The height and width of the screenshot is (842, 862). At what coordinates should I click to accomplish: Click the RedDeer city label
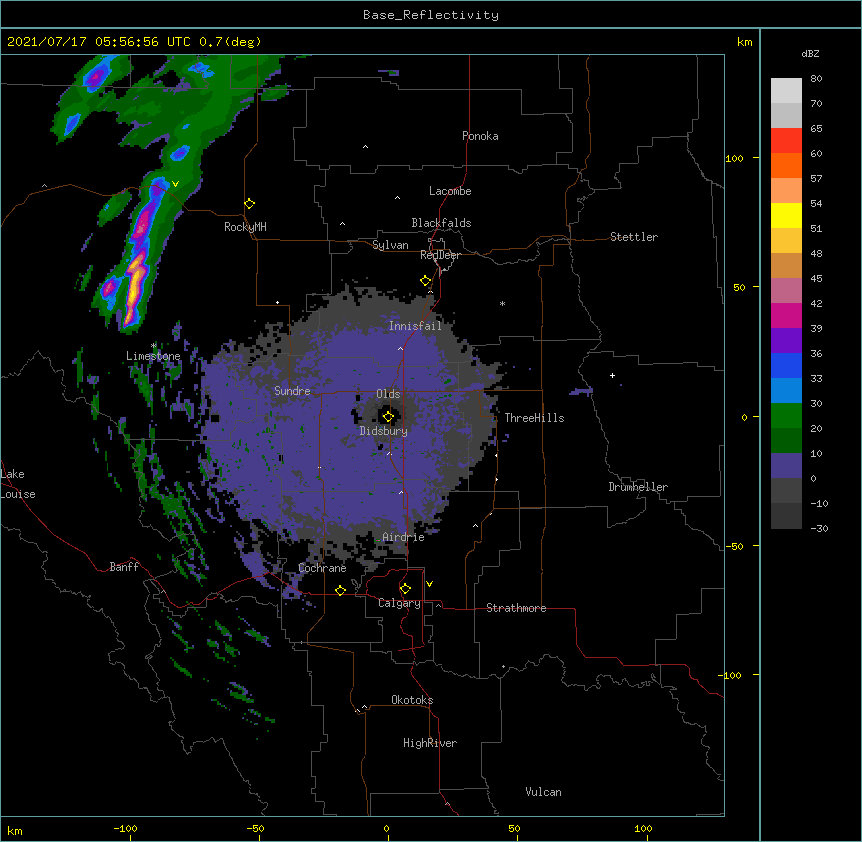pos(440,255)
